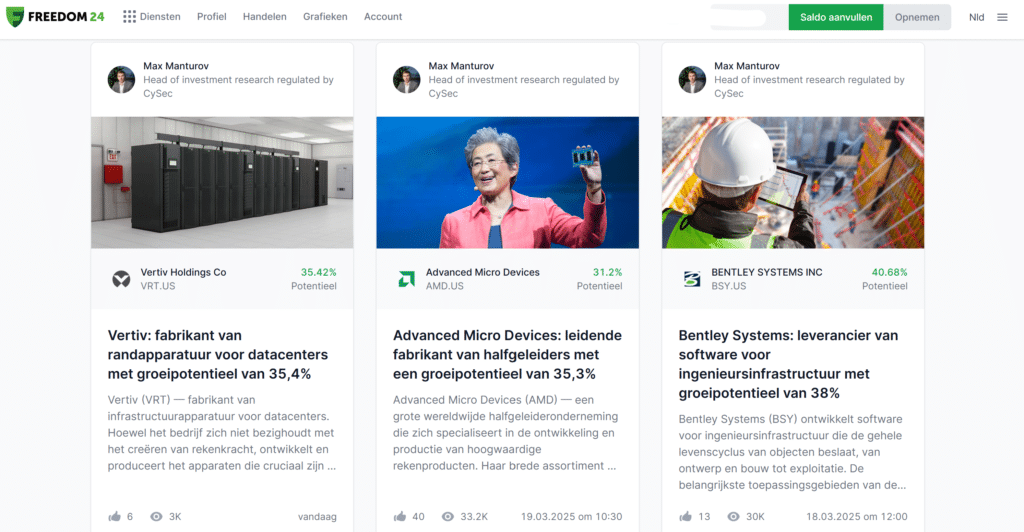Click the Freedom24 shield logo
Screen dimensions: 1024x532
coord(15,17)
